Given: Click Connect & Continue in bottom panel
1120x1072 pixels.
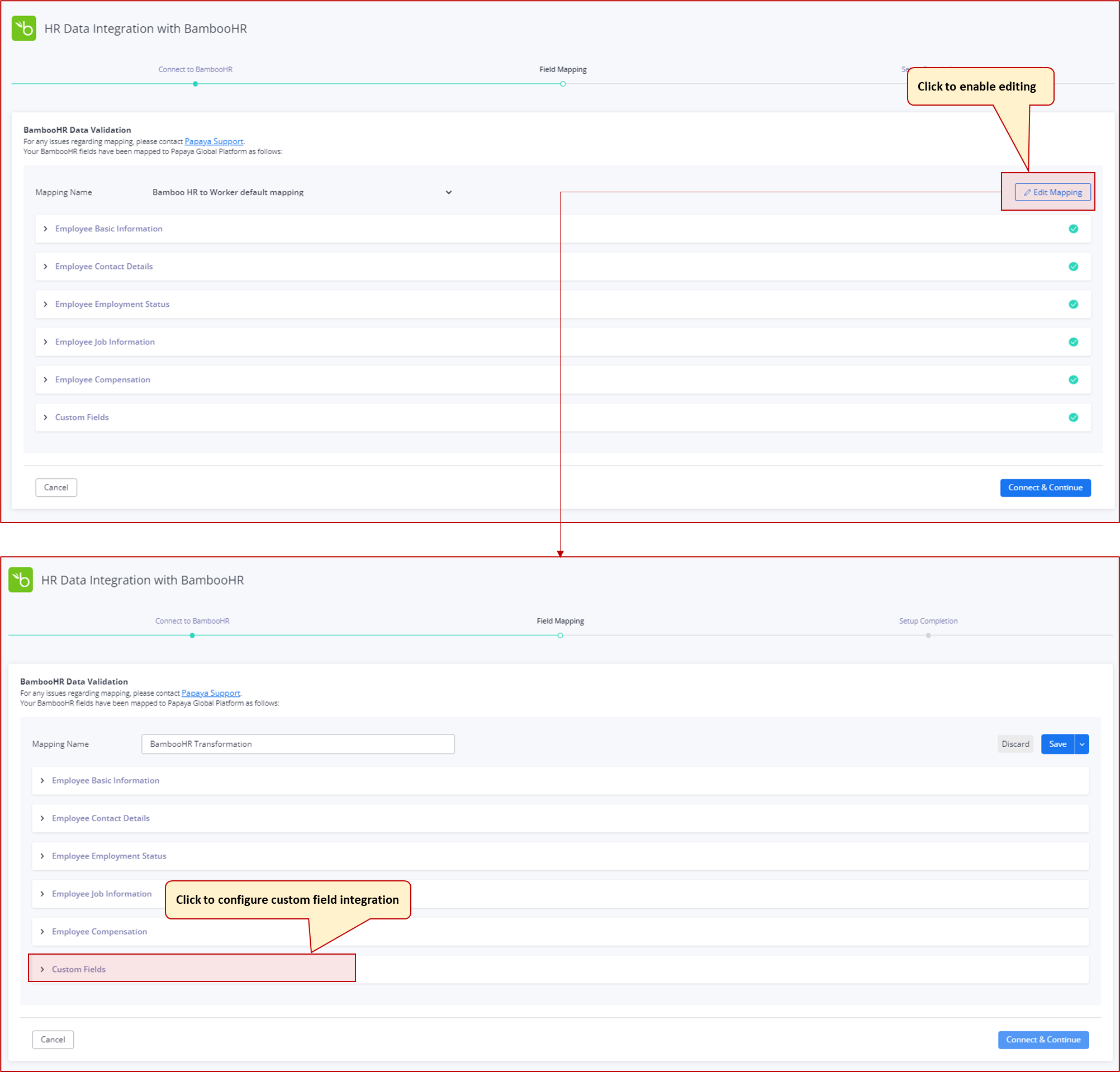Looking at the screenshot, I should point(1043,1040).
